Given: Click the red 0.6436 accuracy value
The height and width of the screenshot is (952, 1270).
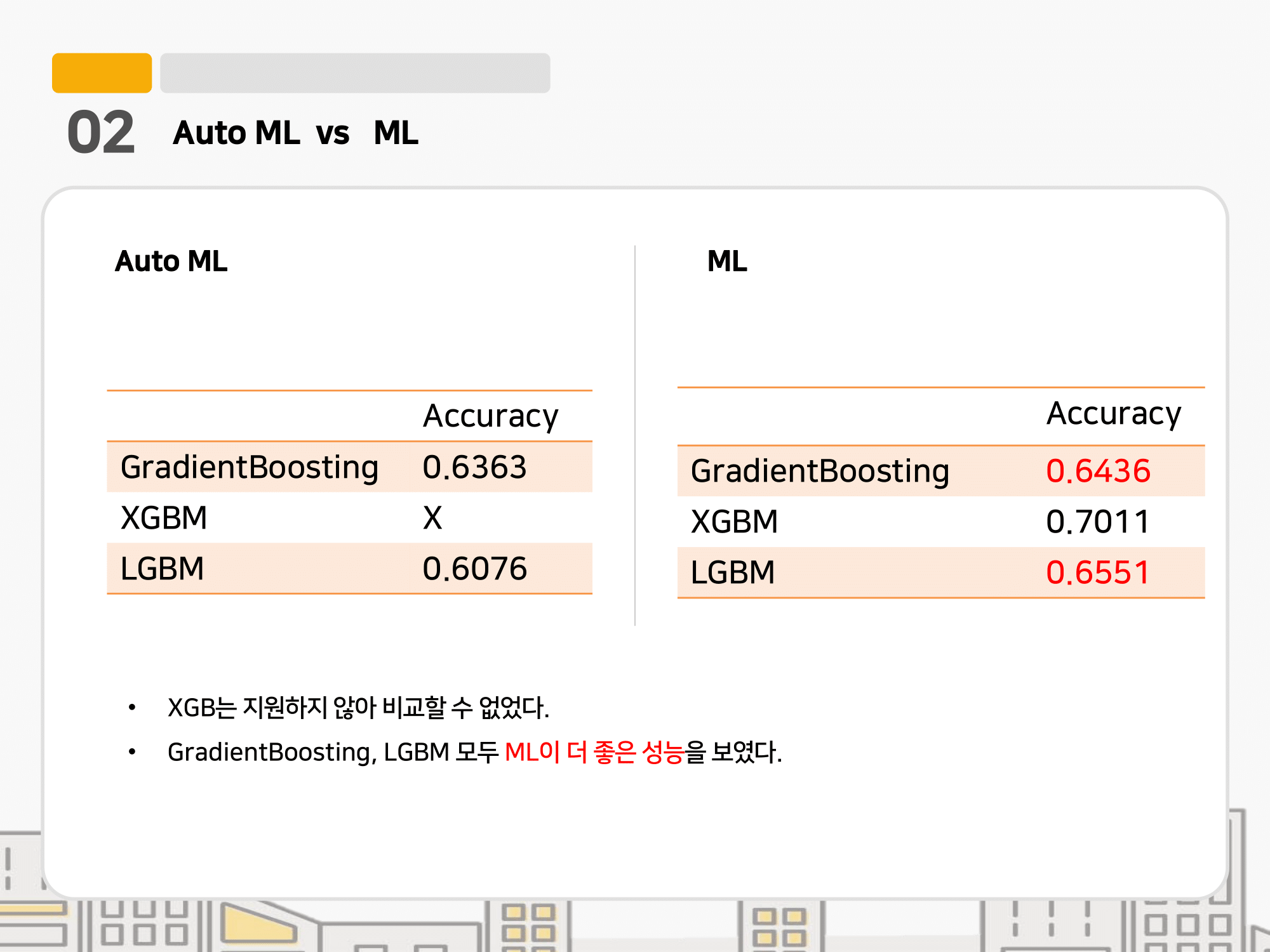Looking at the screenshot, I should click(1098, 471).
